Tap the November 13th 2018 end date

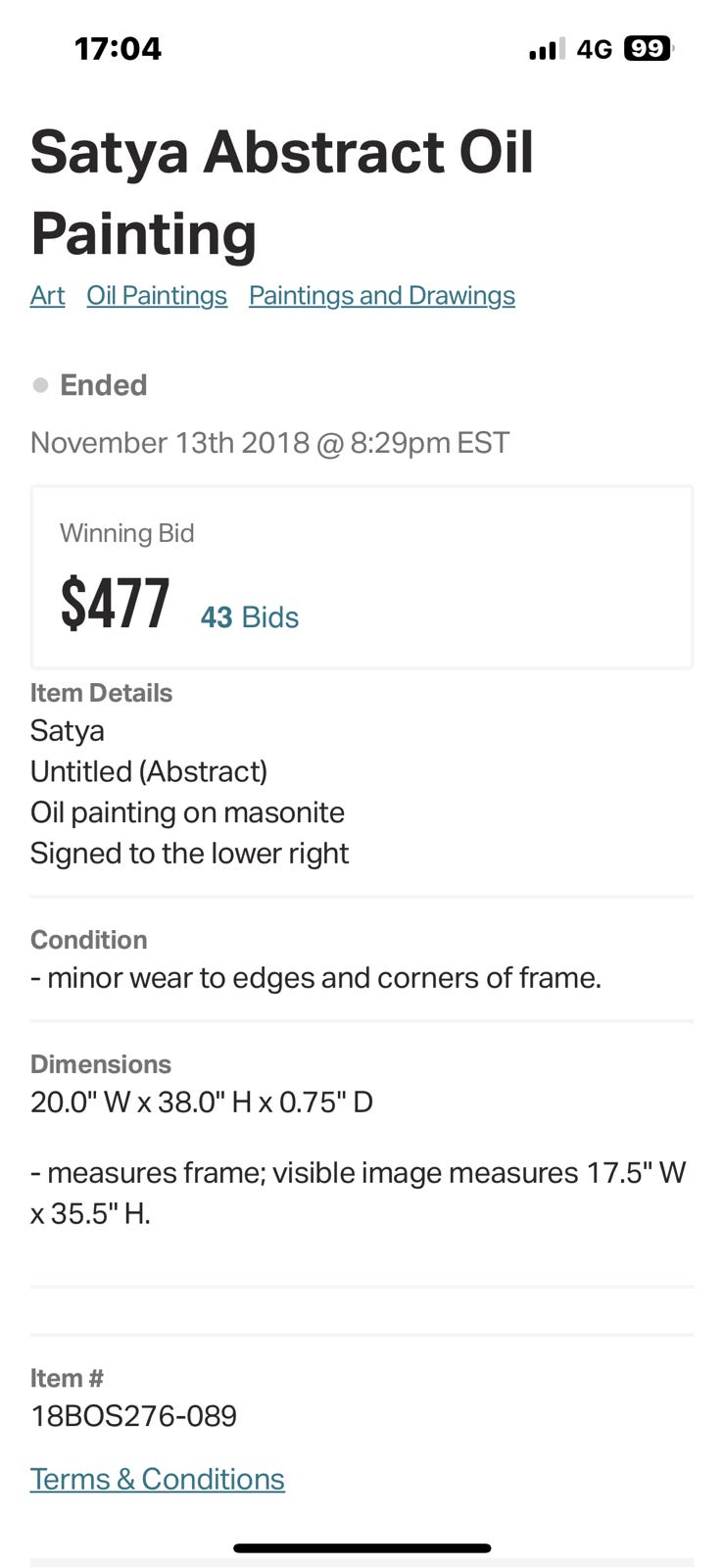pyautogui.click(x=269, y=443)
